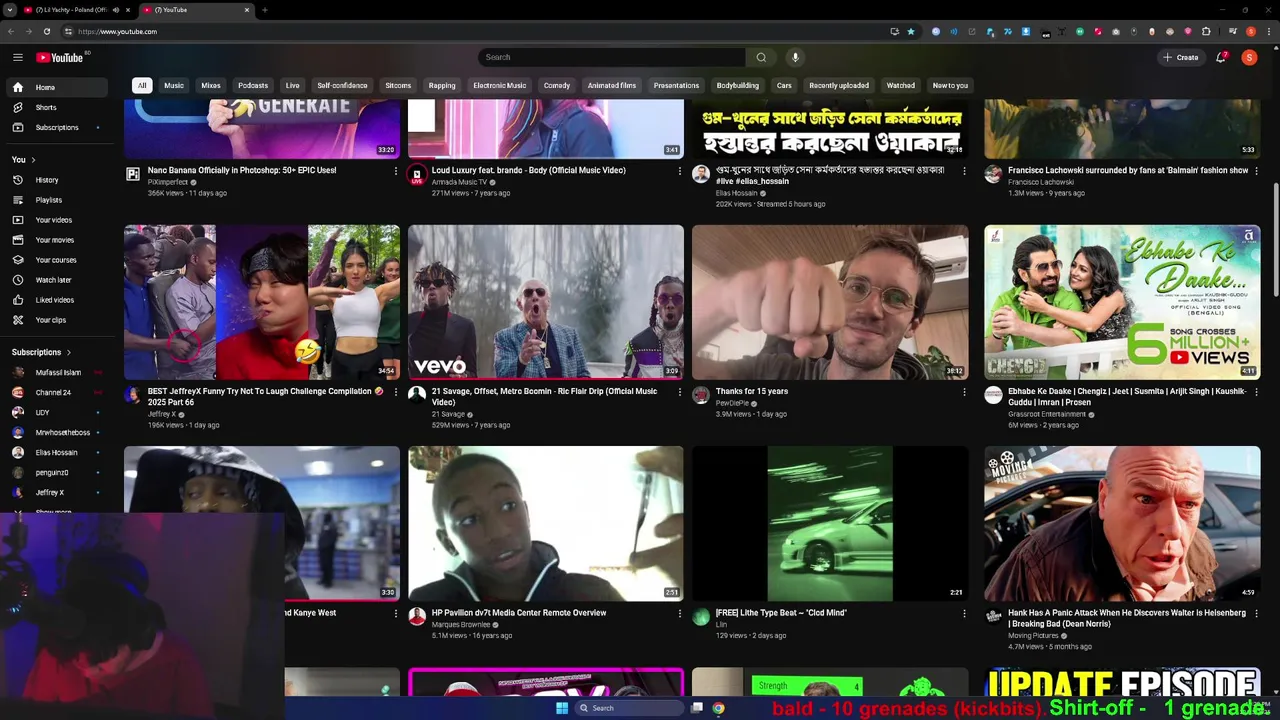The image size is (1280, 720).
Task: Expand the You section chevron
Action: [33, 160]
